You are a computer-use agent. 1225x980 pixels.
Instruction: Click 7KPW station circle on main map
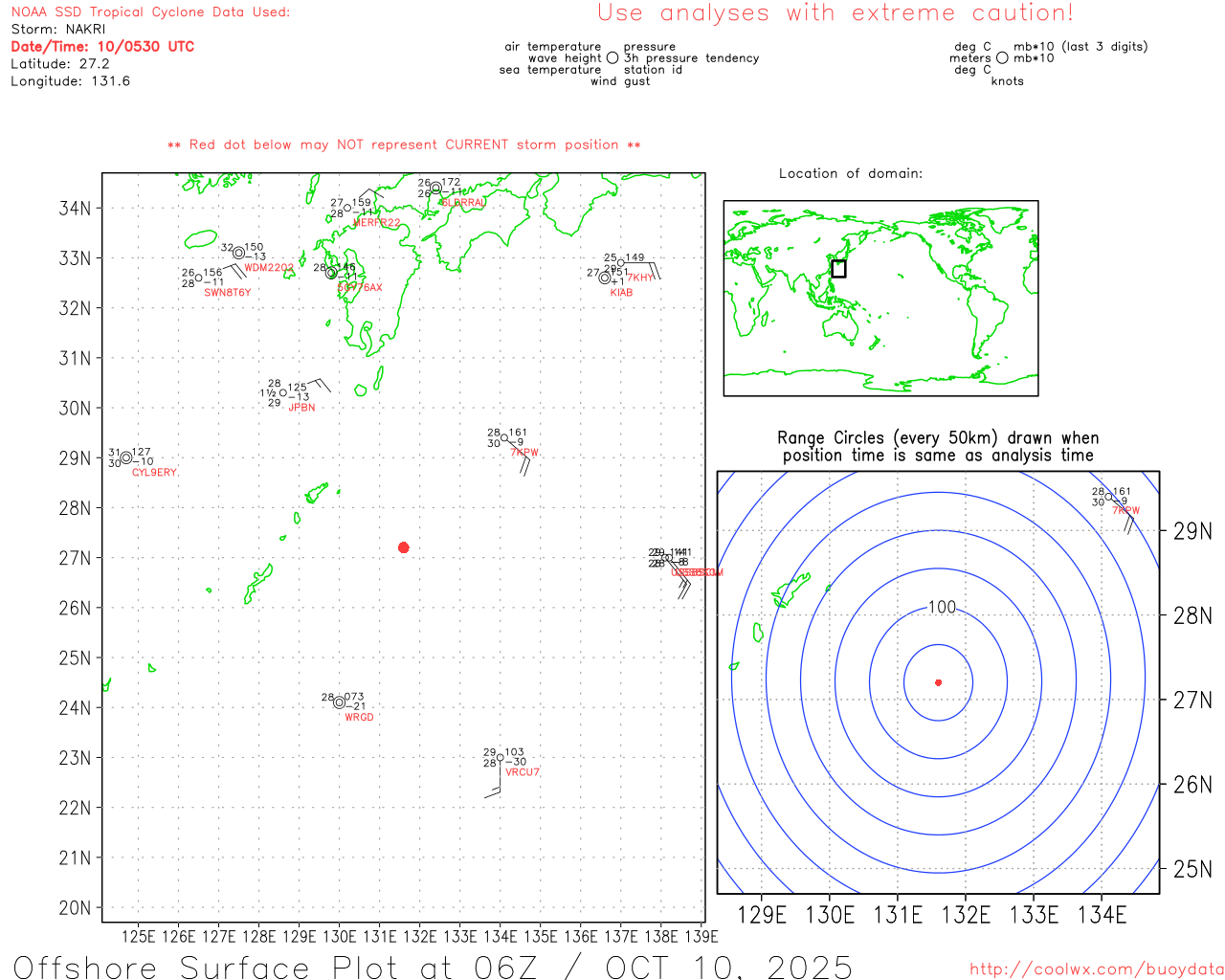[x=504, y=437]
